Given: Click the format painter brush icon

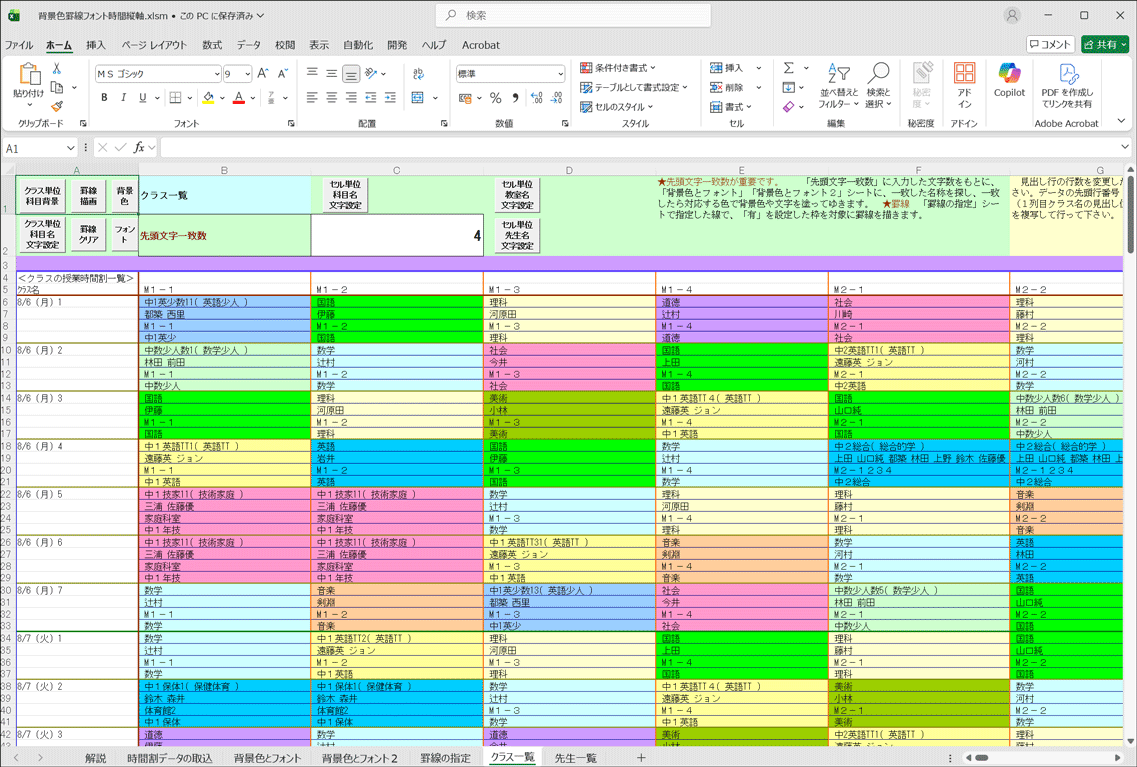Looking at the screenshot, I should (x=57, y=106).
